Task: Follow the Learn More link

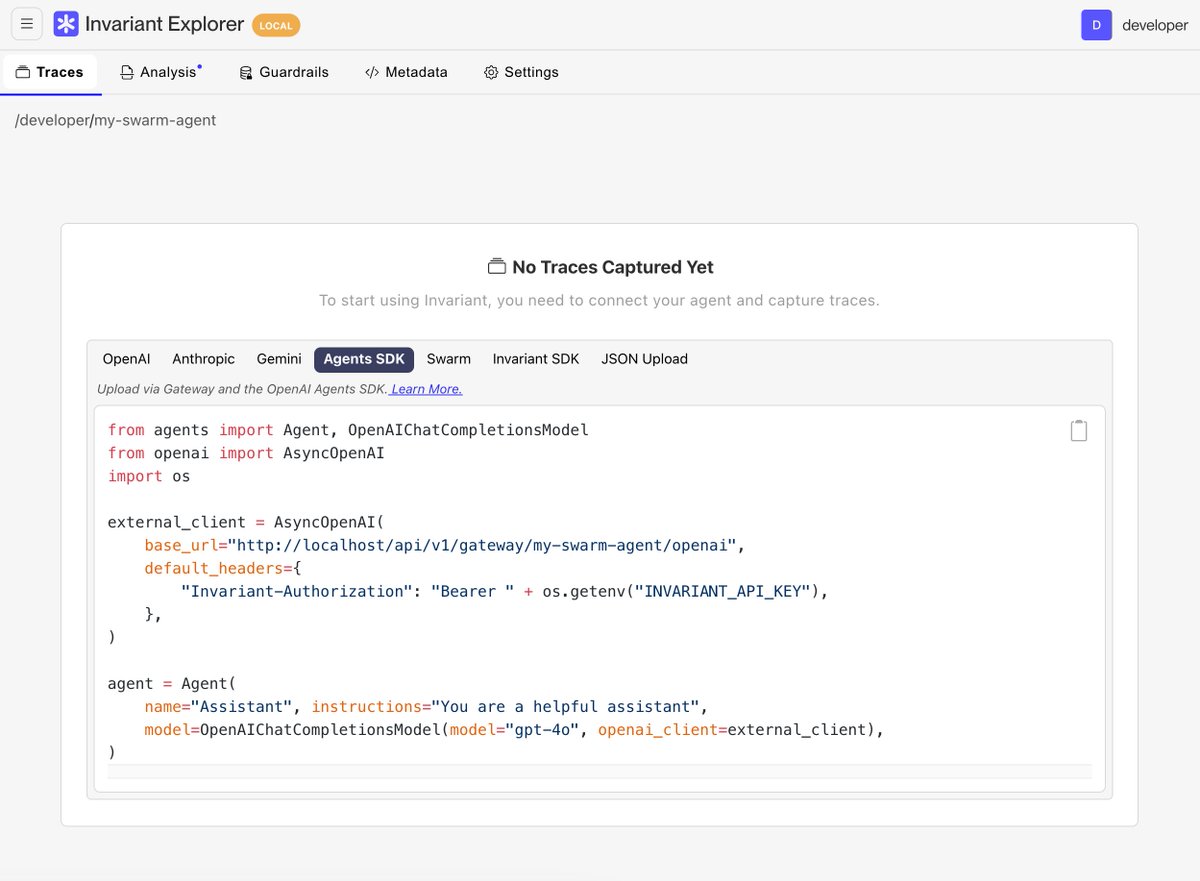Action: point(426,389)
